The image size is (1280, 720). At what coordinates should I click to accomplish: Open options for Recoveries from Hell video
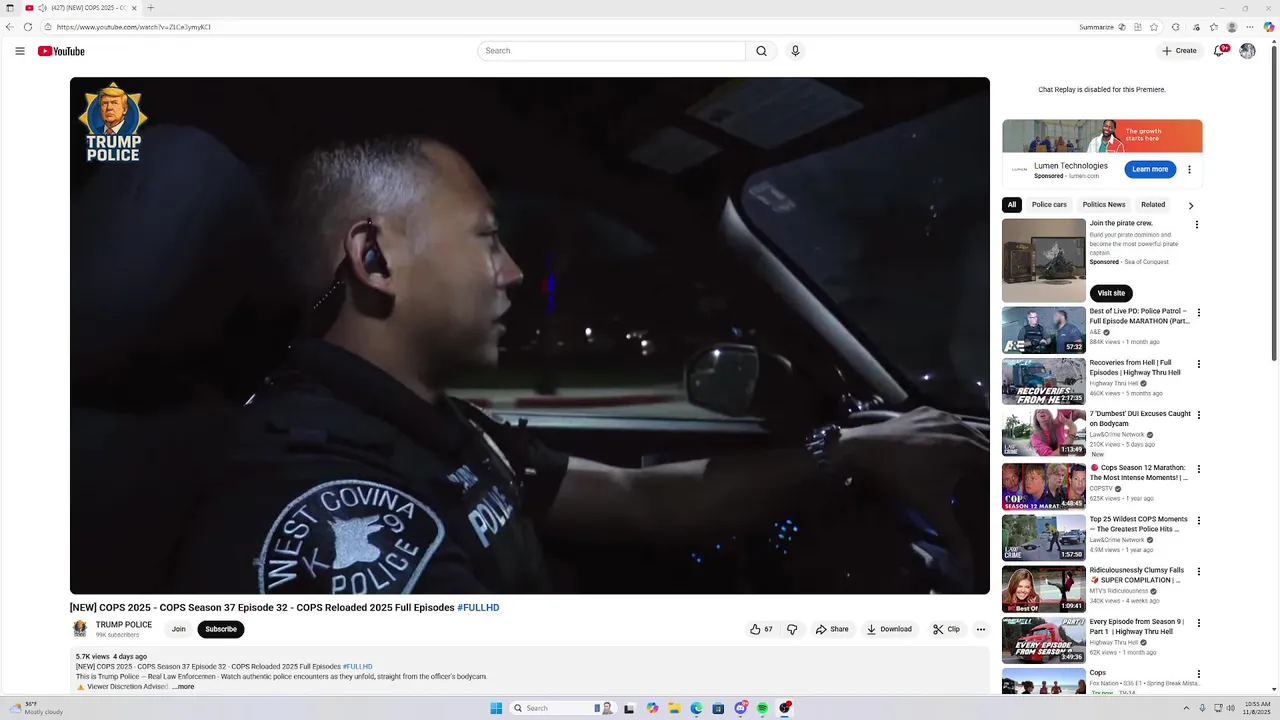tap(1198, 364)
